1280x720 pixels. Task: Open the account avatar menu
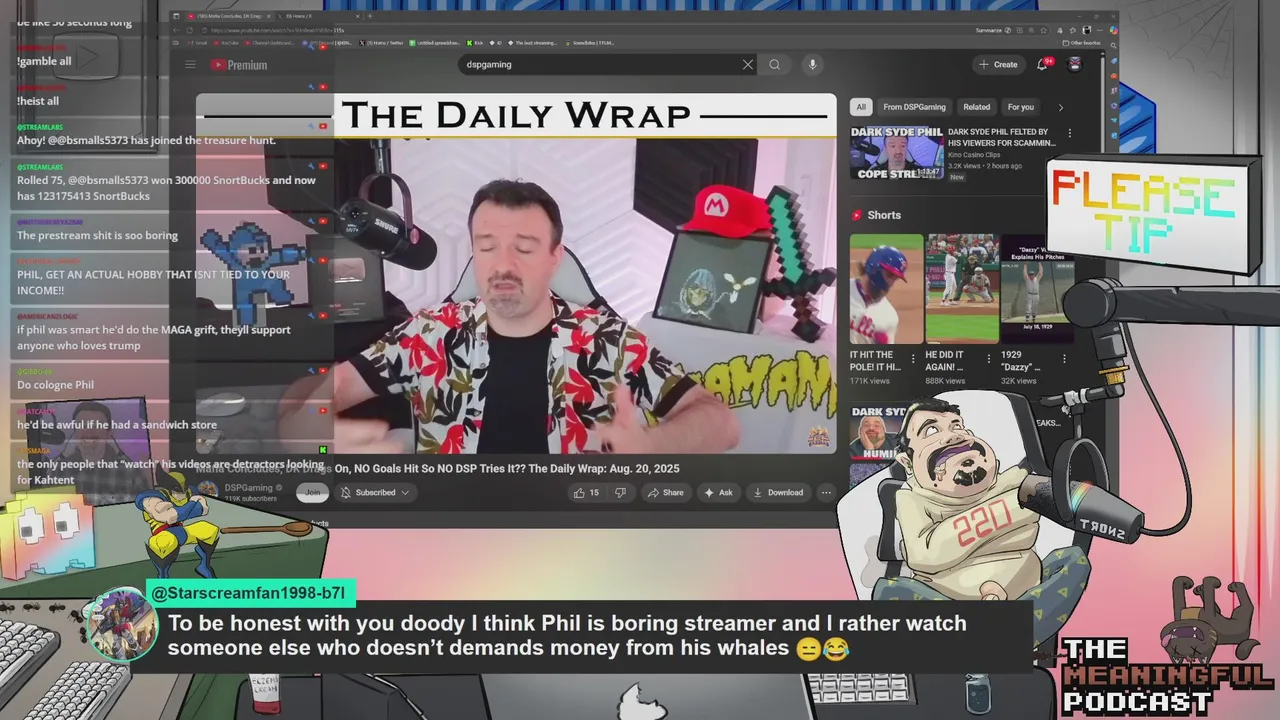point(1075,64)
